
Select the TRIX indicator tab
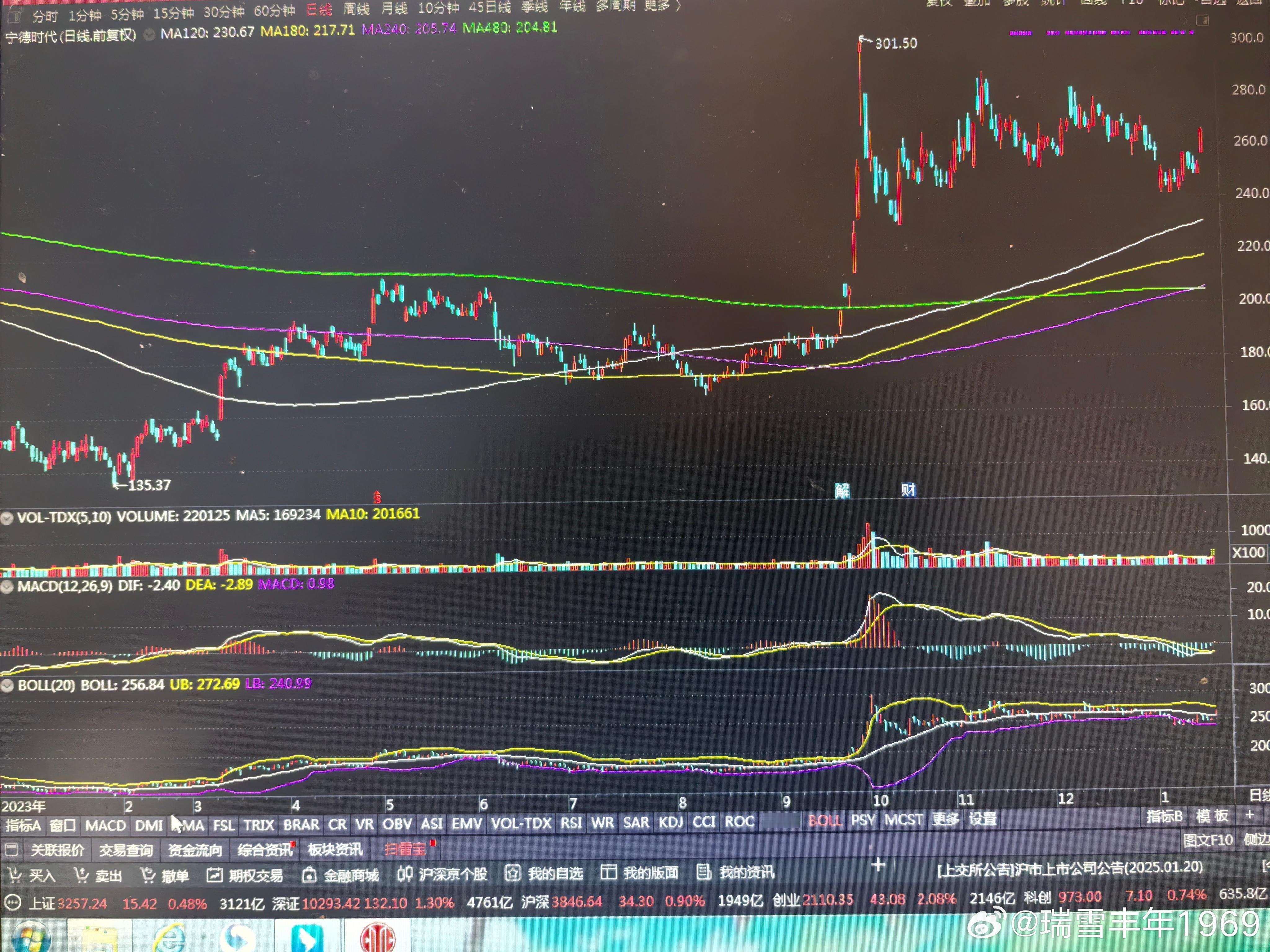(x=258, y=825)
